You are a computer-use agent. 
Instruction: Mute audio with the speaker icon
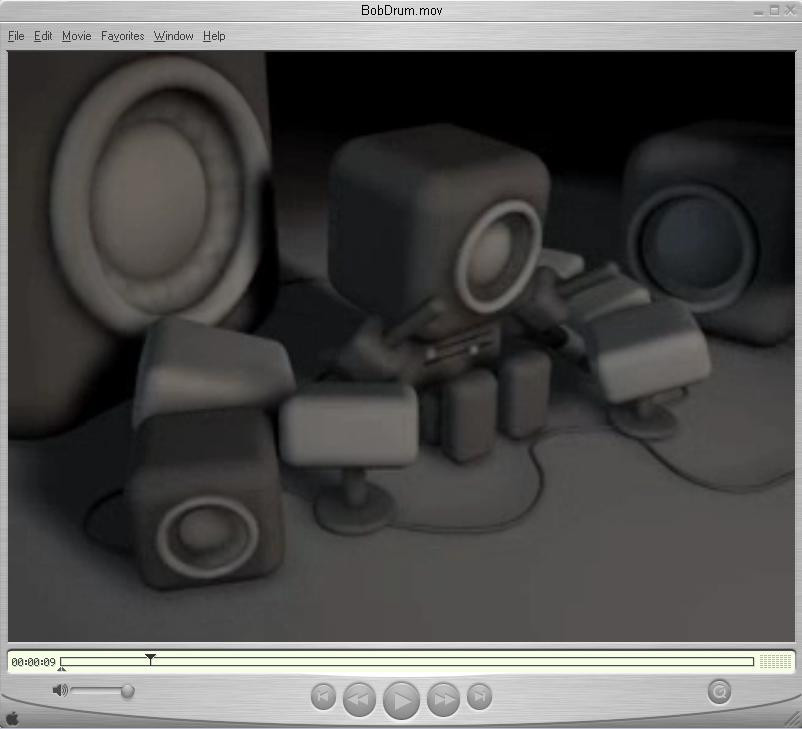tap(60, 691)
